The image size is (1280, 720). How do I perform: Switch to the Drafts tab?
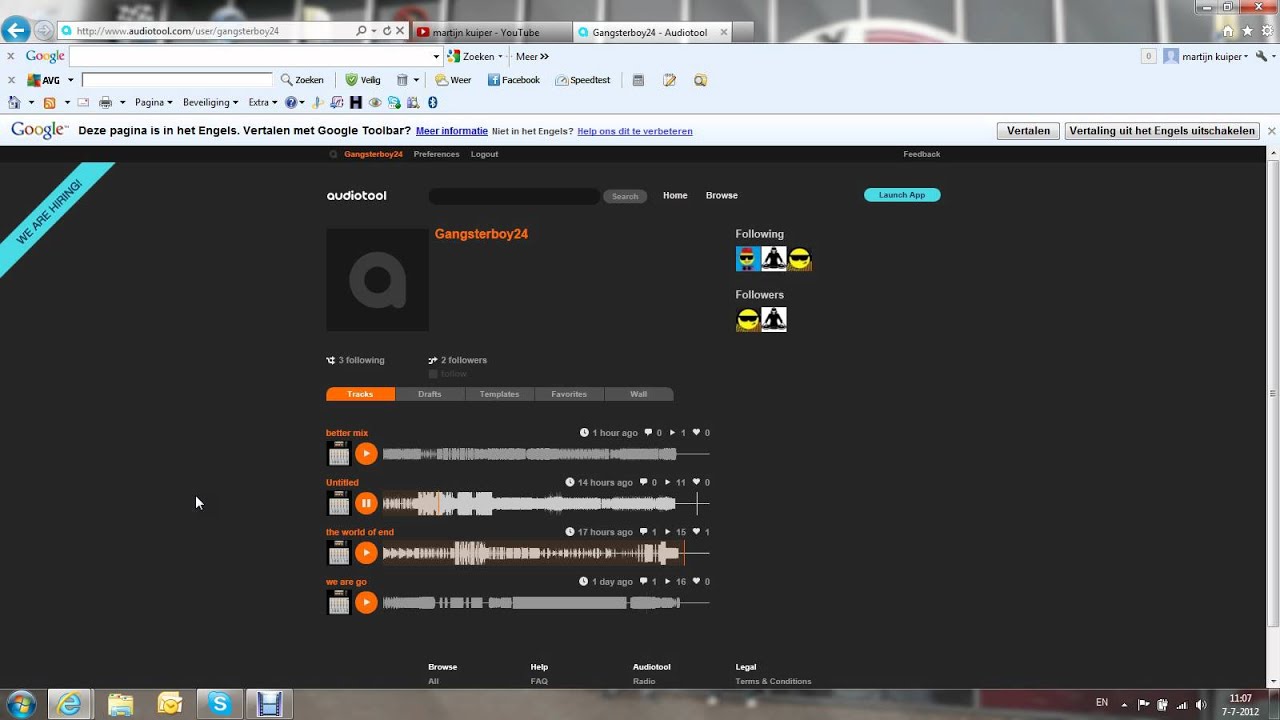click(430, 394)
